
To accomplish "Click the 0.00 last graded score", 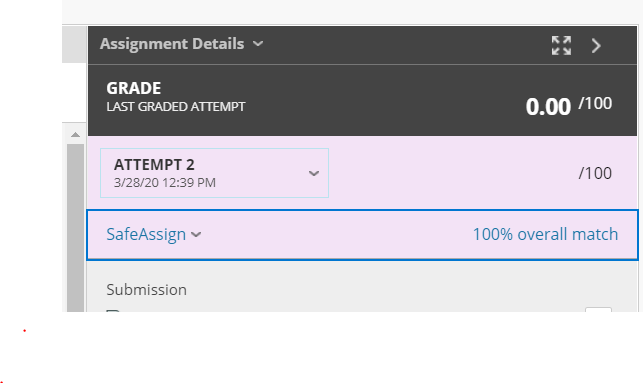I will click(x=548, y=107).
